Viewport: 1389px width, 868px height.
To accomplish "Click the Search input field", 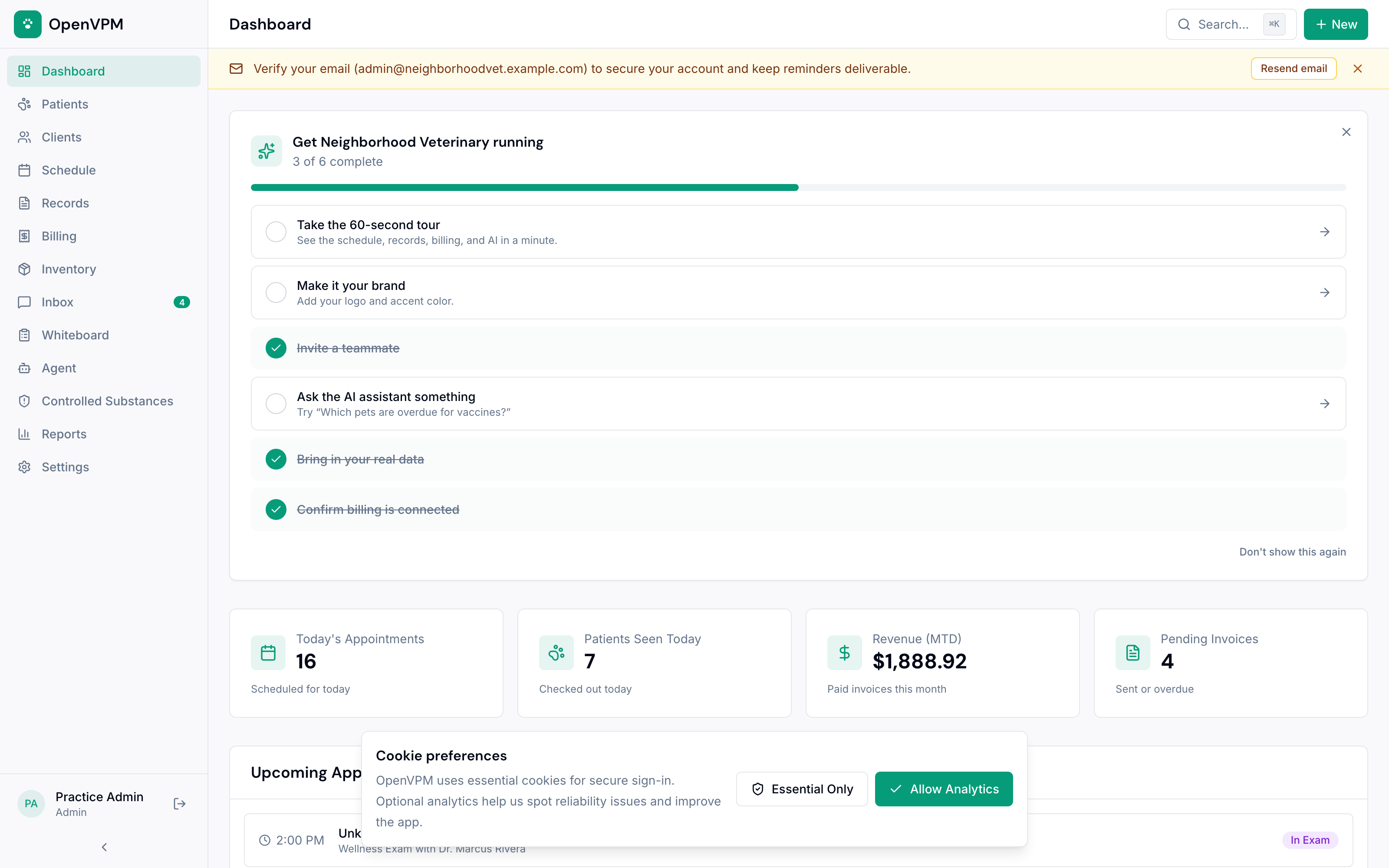I will 1231,24.
